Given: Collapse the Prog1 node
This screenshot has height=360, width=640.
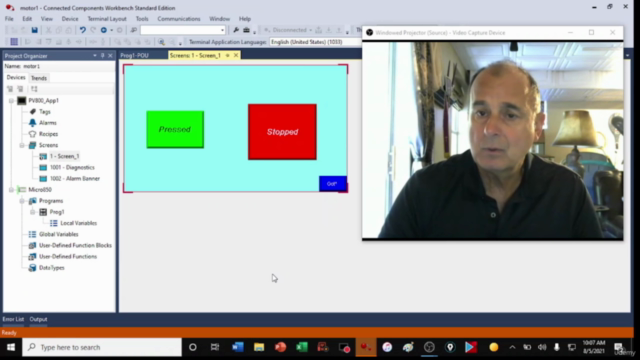Looking at the screenshot, I should pyautogui.click(x=33, y=212).
